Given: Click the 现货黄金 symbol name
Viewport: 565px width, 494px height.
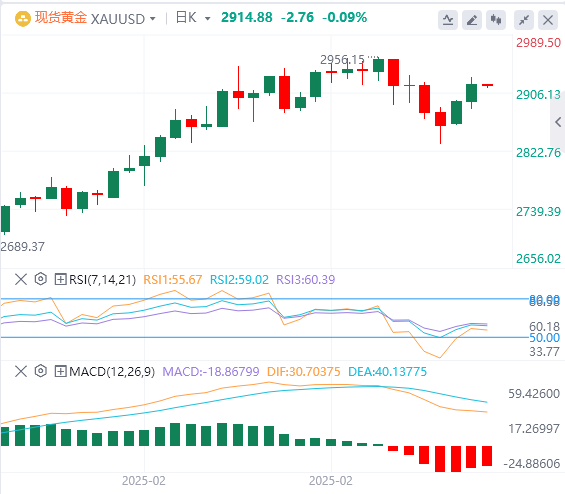Looking at the screenshot, I should tap(61, 18).
